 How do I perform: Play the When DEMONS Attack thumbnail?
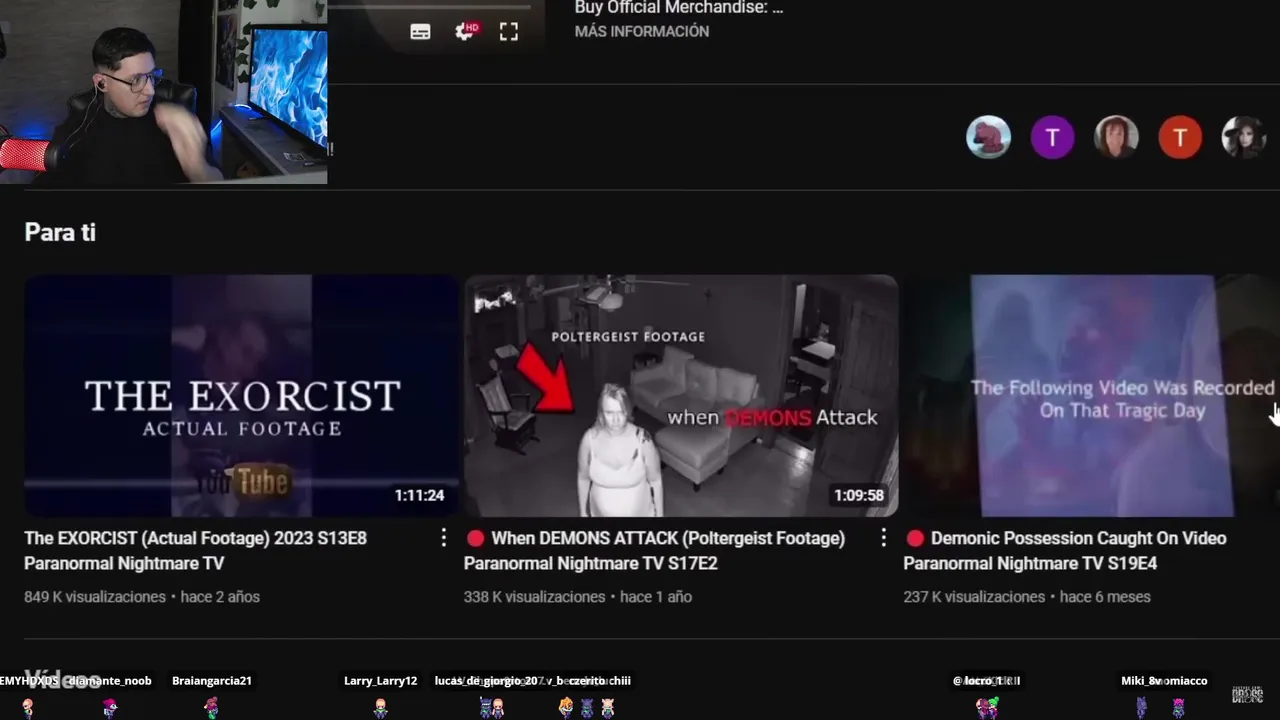click(681, 396)
